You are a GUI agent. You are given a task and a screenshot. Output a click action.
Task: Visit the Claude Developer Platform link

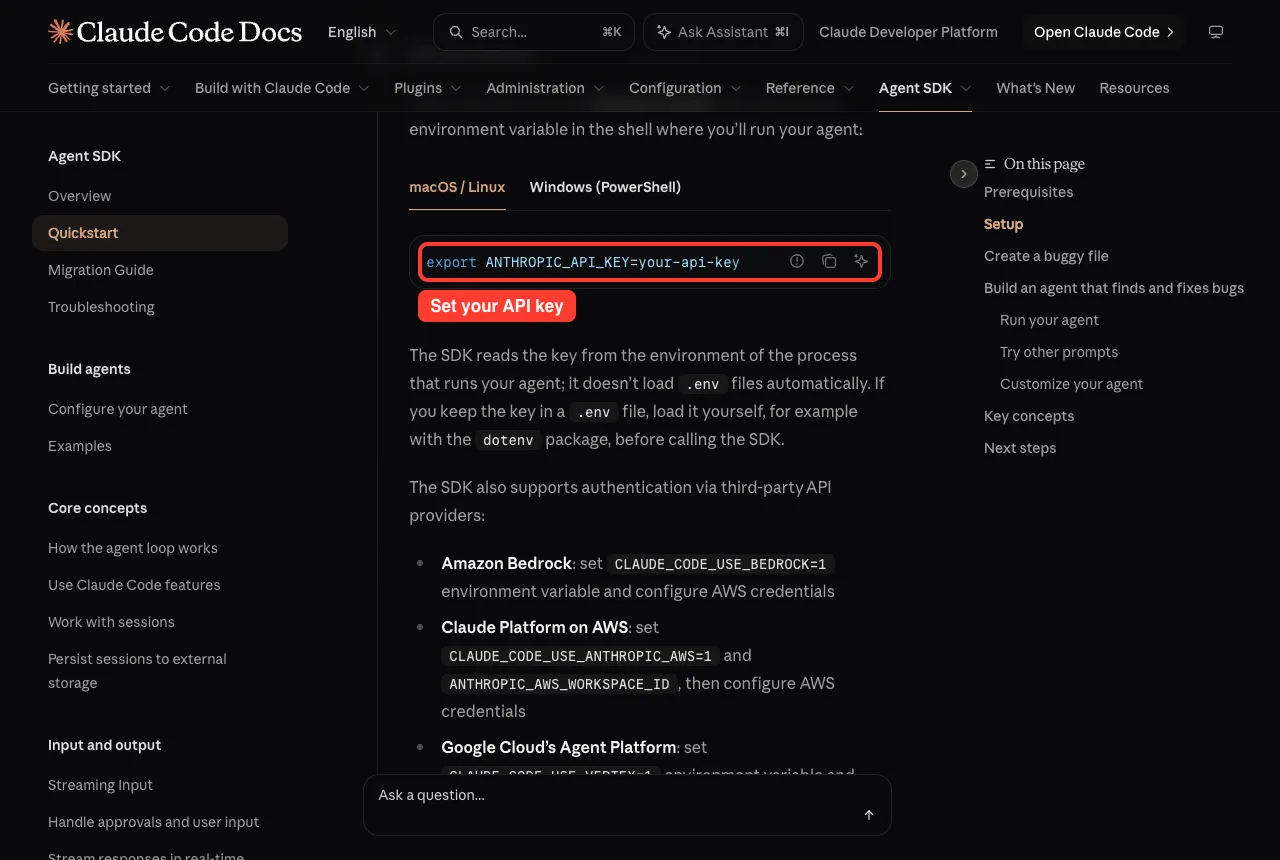pyautogui.click(x=908, y=32)
